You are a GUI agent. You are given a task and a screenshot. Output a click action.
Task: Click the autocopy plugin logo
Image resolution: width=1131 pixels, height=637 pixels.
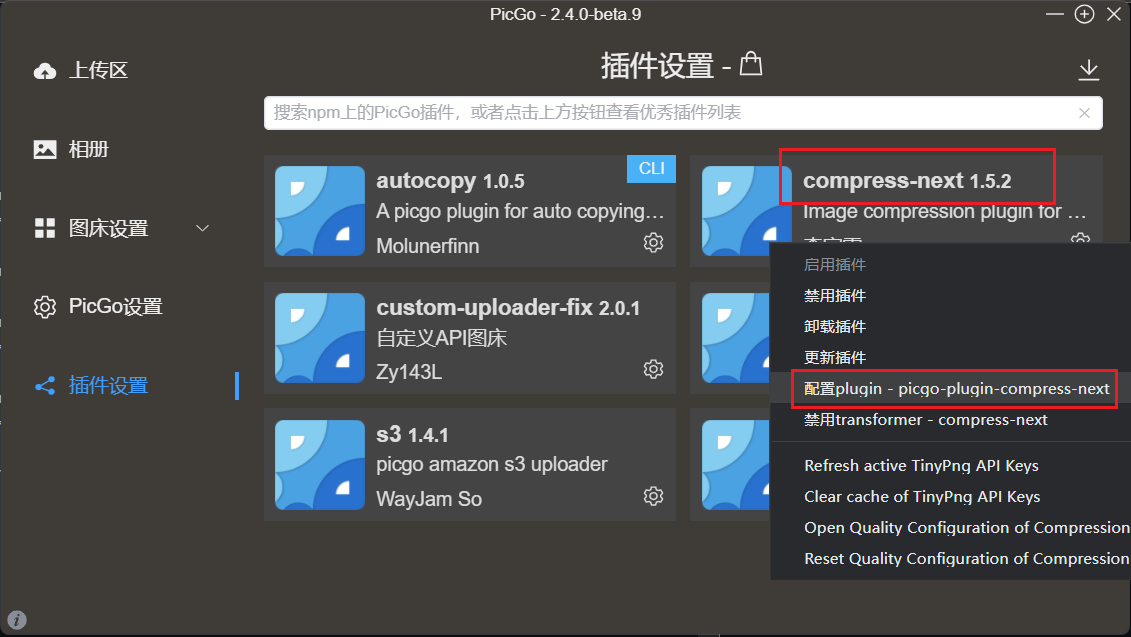click(x=320, y=211)
